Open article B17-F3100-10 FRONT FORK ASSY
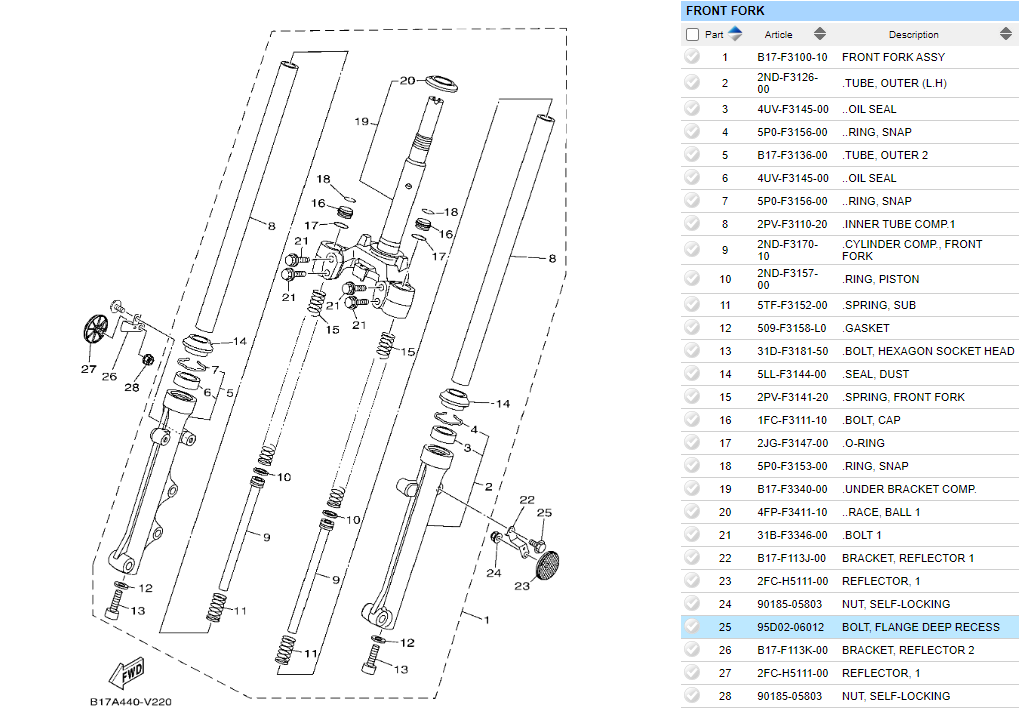The image size is (1019, 723). [x=792, y=58]
